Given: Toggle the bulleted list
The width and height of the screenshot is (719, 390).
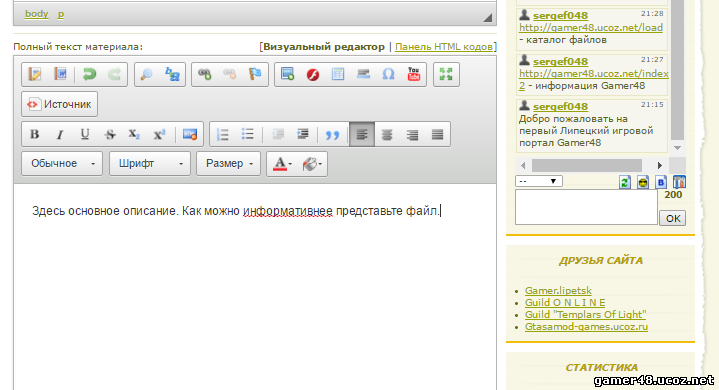Looking at the screenshot, I should point(248,134).
